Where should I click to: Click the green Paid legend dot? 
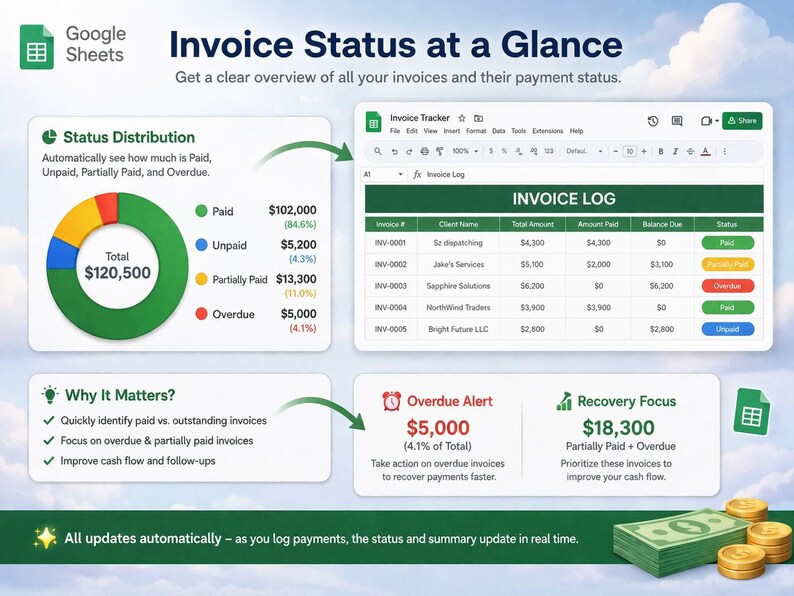pyautogui.click(x=201, y=211)
